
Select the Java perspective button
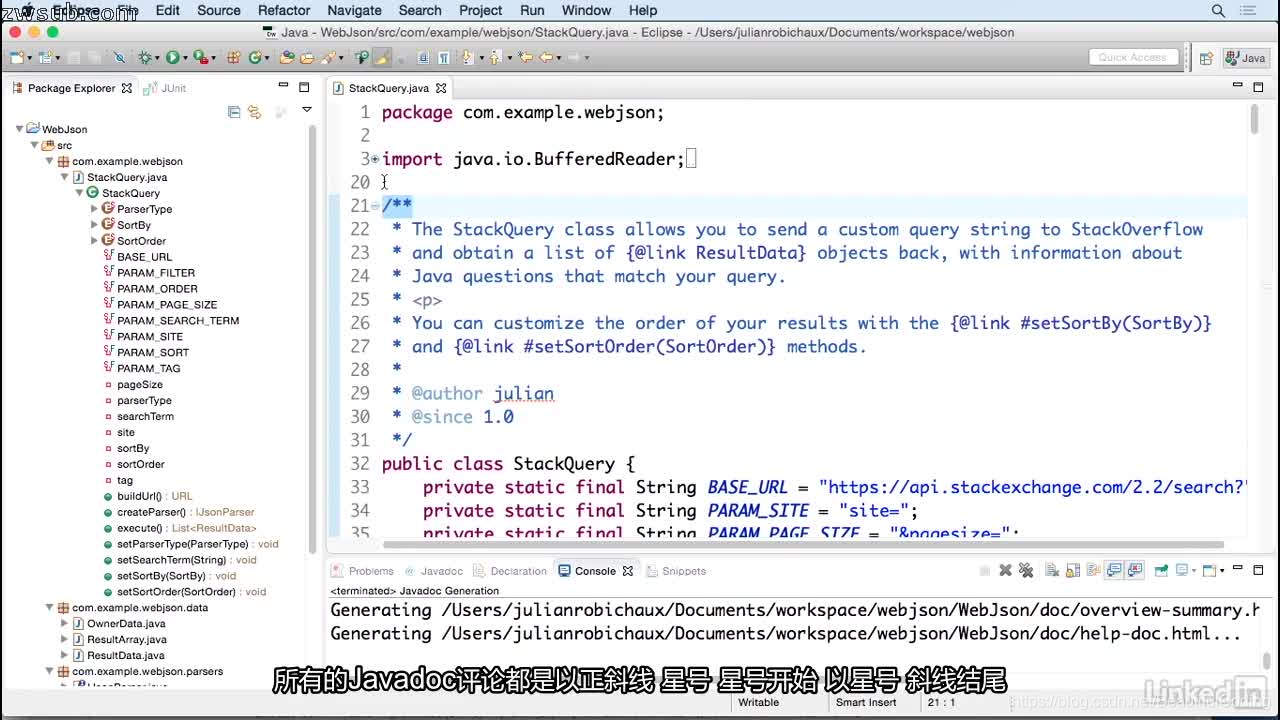[1245, 58]
